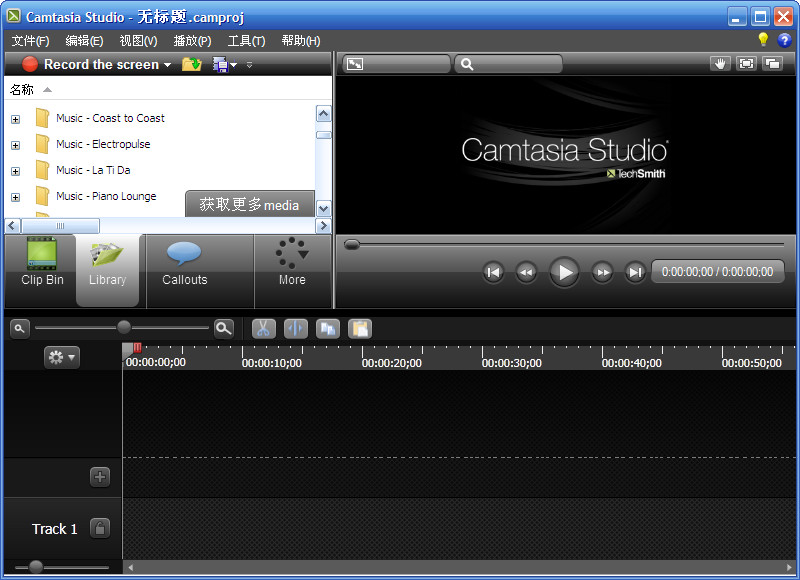
Task: Click the 获取更多 media button
Action: (249, 205)
